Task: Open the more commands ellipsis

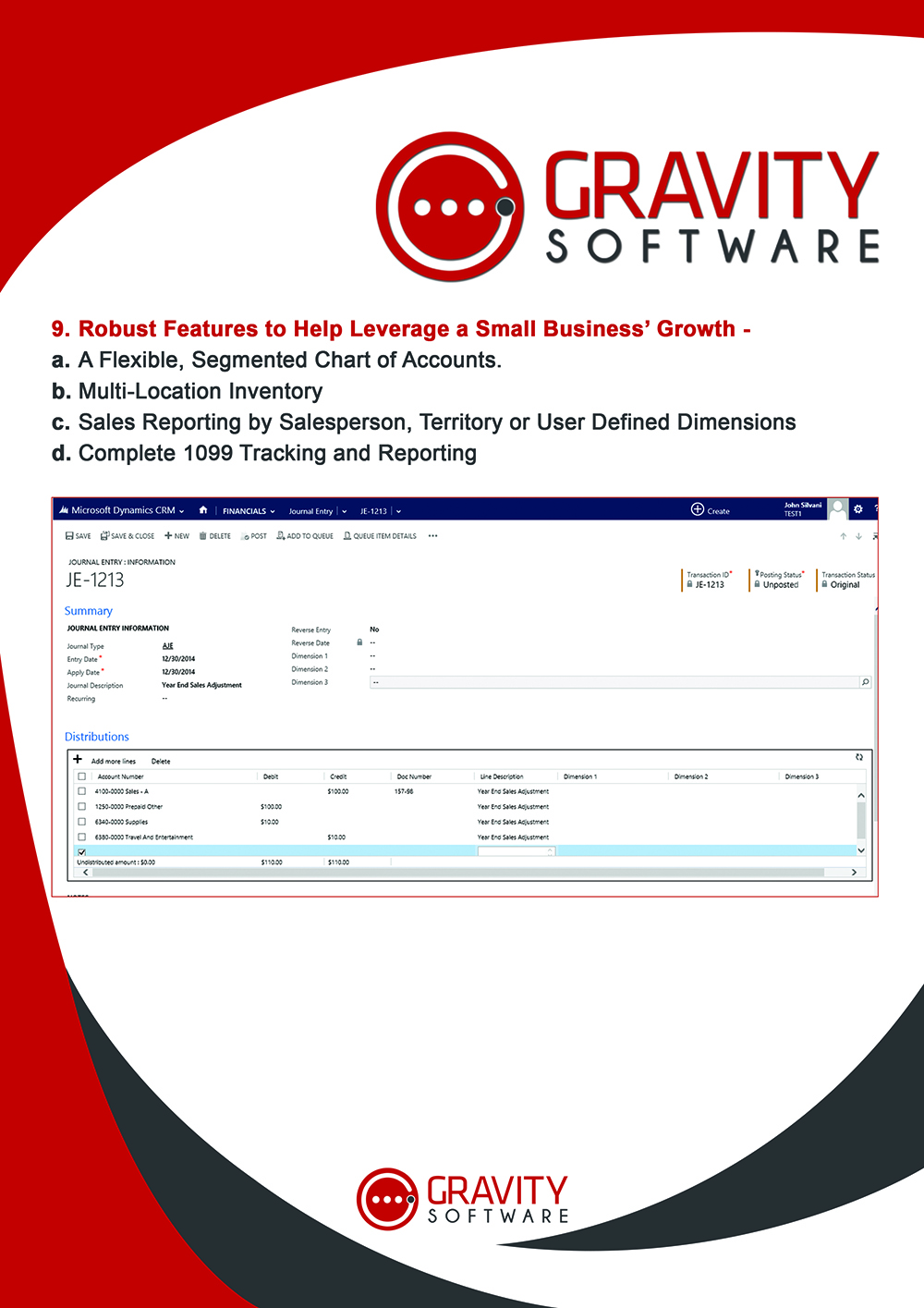Action: click(432, 536)
